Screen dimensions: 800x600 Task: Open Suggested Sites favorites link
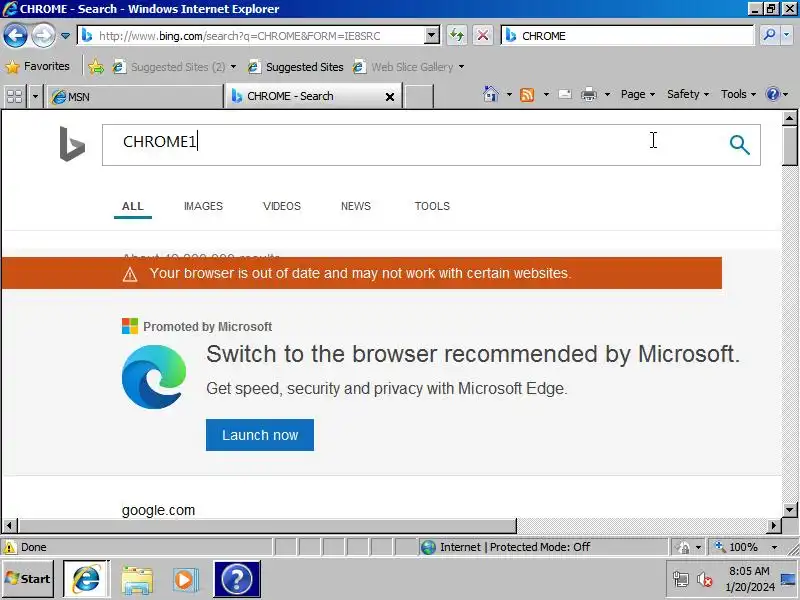pyautogui.click(x=295, y=67)
